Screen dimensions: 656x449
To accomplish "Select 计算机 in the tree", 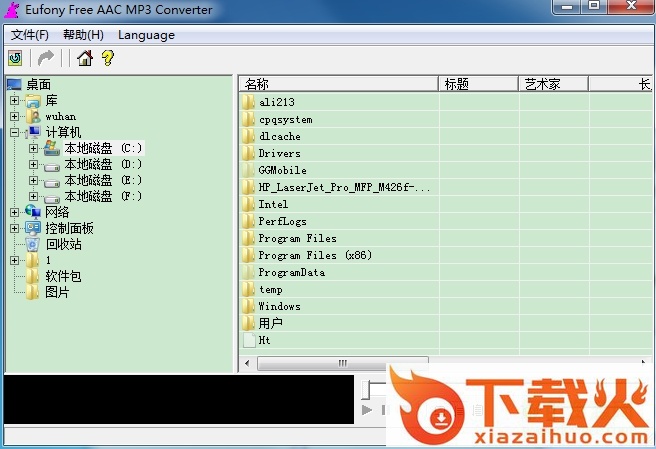I will (63, 132).
